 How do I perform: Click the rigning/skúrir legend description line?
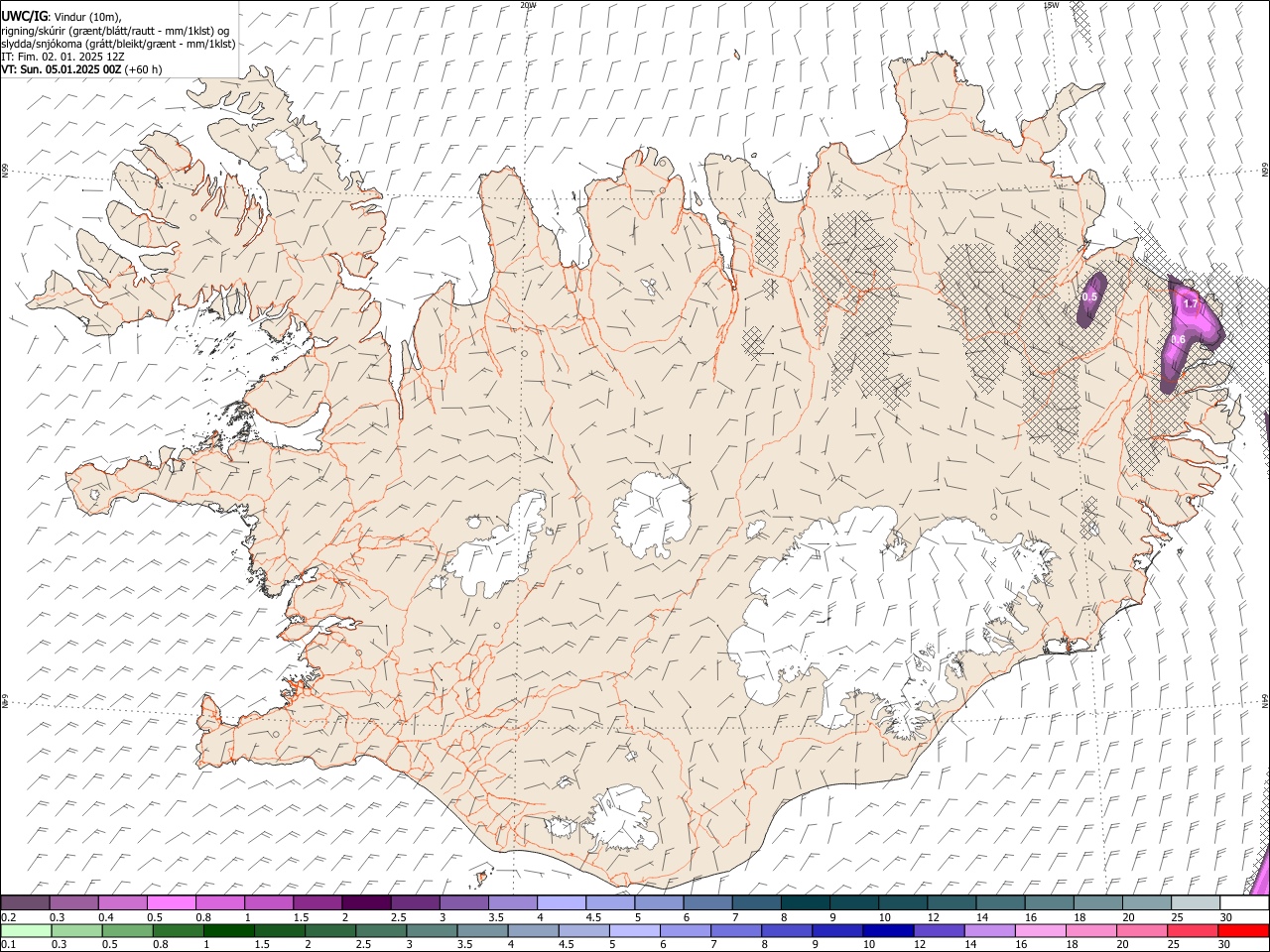click(x=116, y=31)
